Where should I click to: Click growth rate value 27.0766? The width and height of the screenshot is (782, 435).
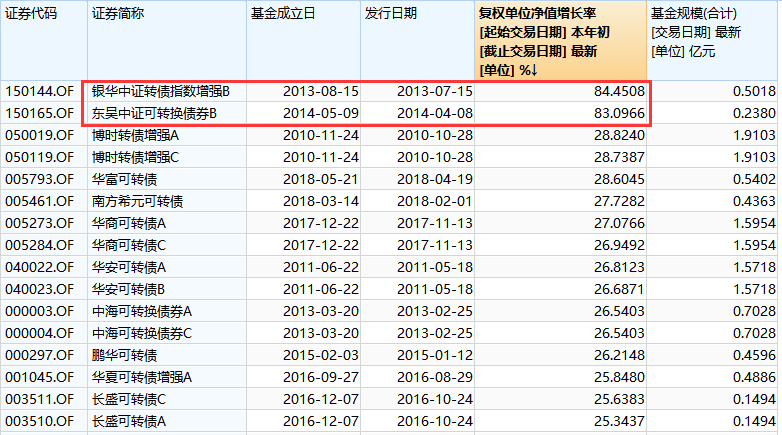coord(619,223)
